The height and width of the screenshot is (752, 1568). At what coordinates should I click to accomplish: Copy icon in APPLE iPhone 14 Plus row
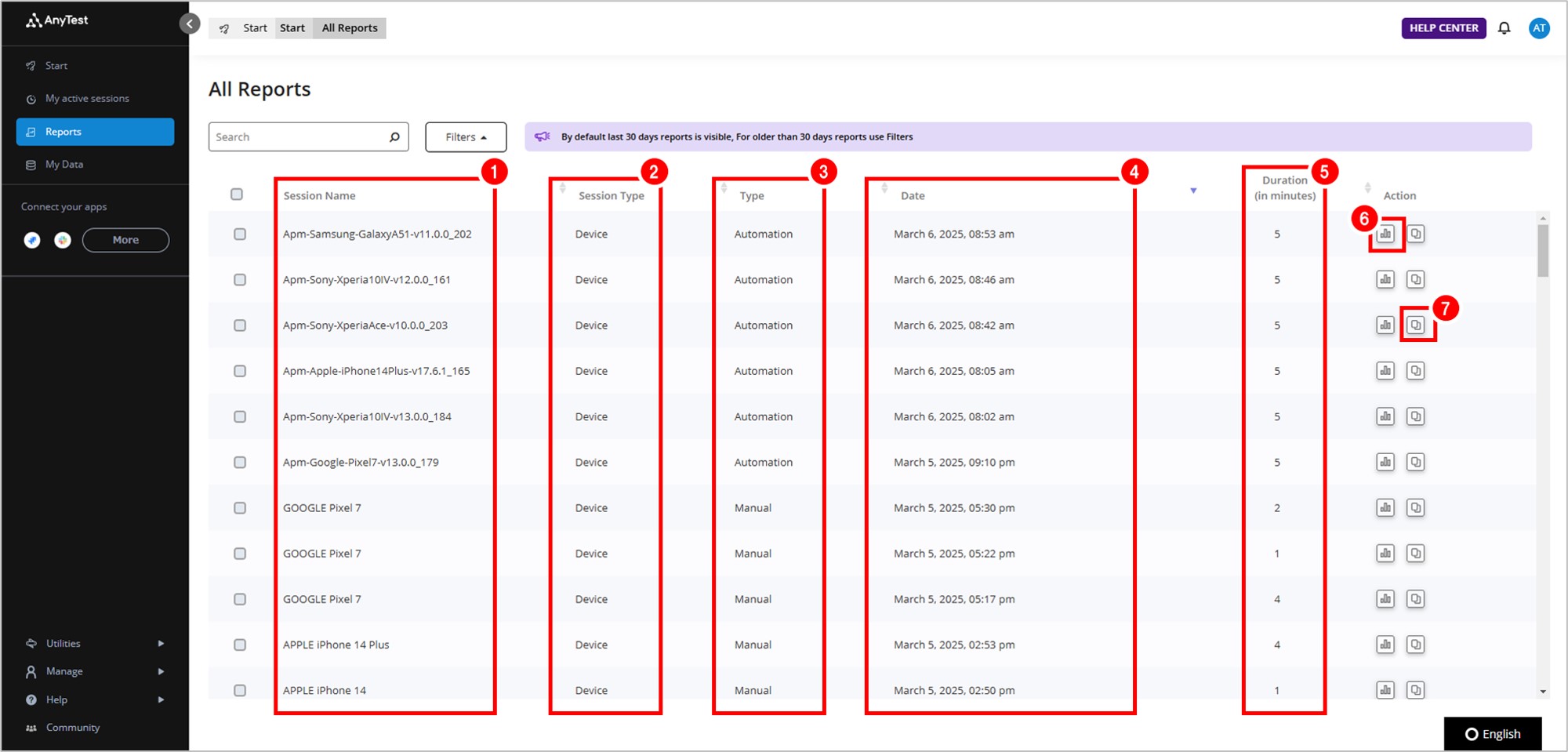[x=1415, y=645]
